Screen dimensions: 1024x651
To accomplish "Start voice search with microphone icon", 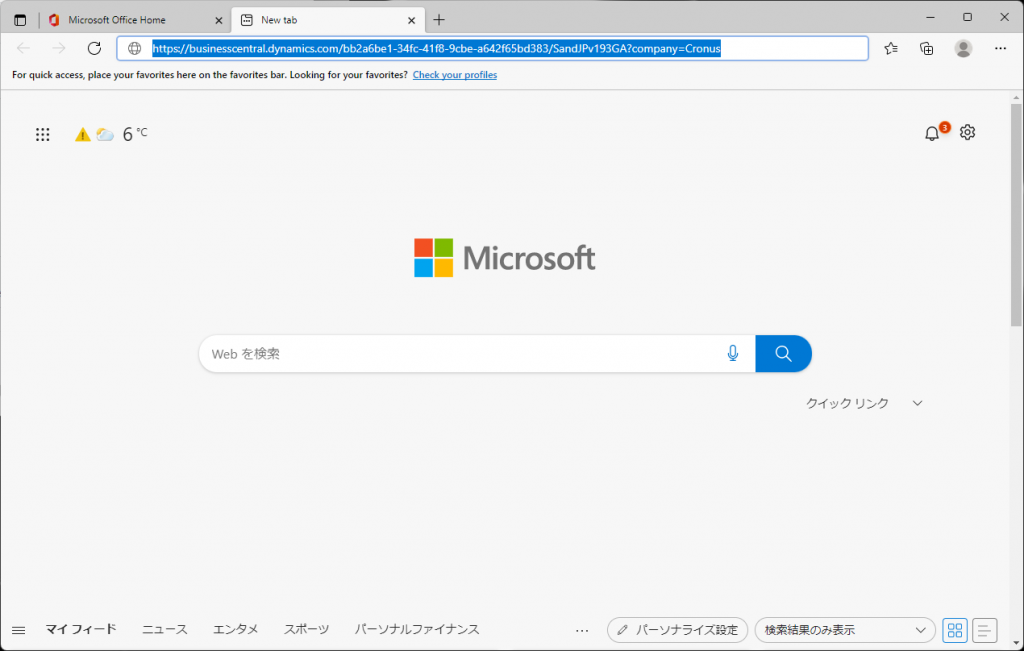I will coord(733,353).
